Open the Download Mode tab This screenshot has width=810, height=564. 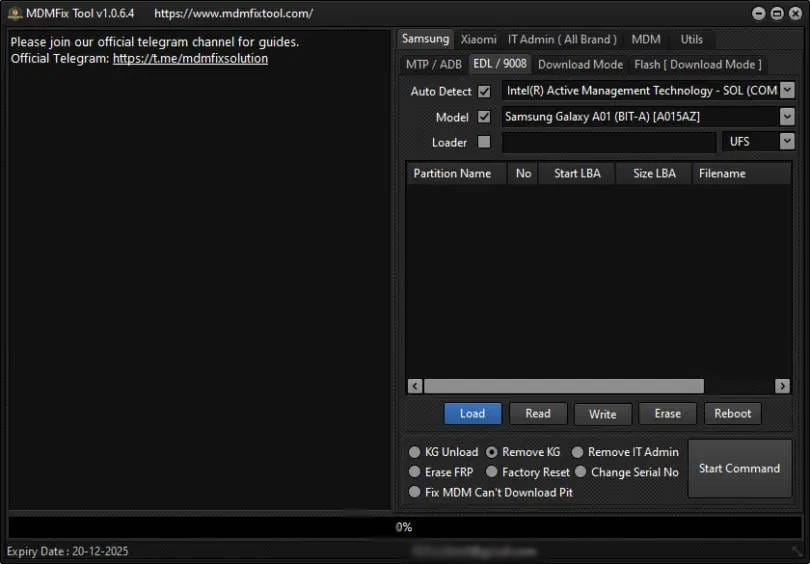(580, 64)
